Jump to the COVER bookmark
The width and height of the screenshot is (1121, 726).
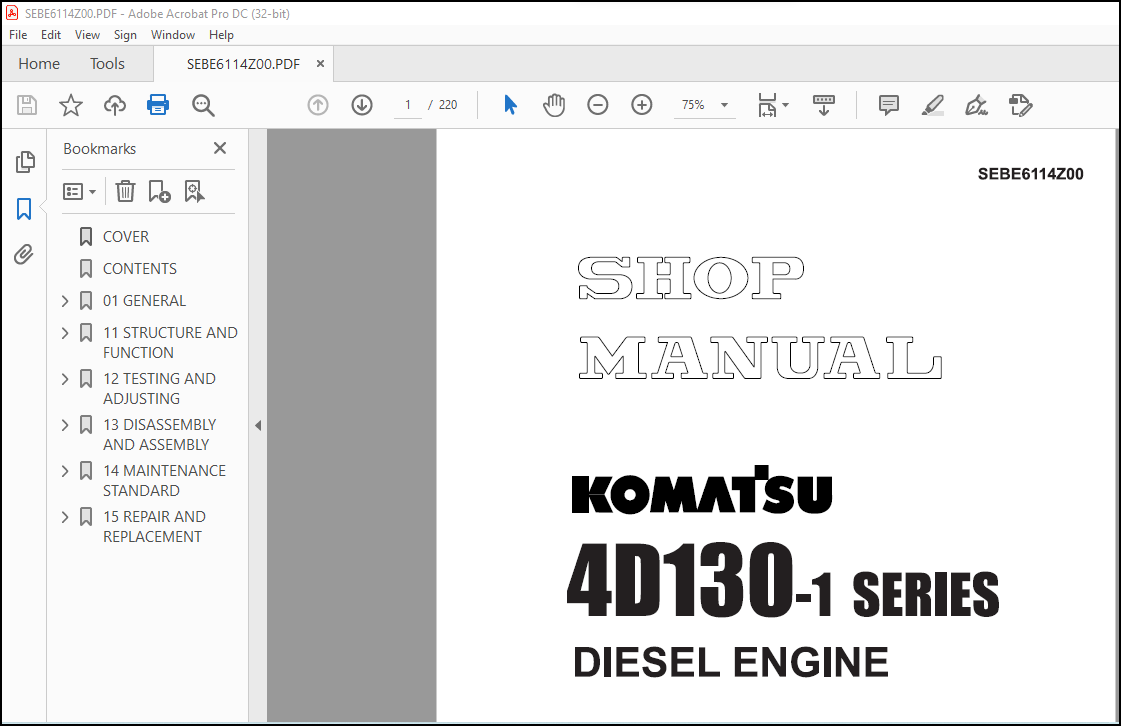[x=126, y=237]
